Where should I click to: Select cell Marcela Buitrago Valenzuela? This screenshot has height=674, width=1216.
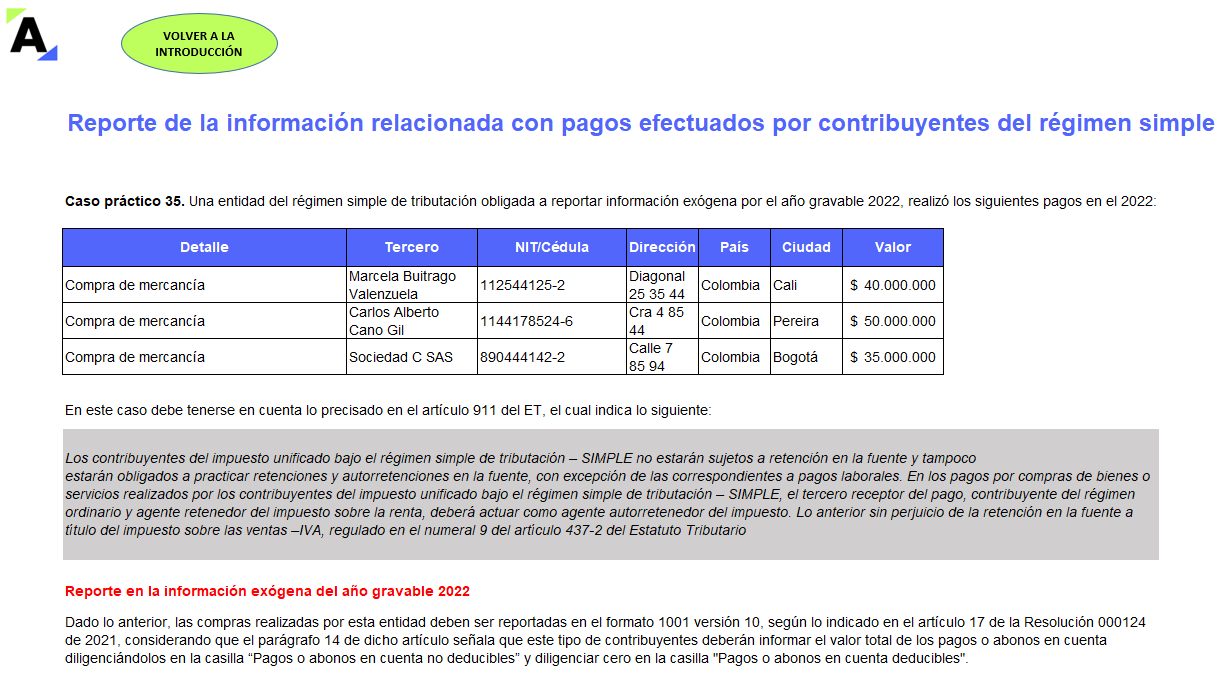412,285
